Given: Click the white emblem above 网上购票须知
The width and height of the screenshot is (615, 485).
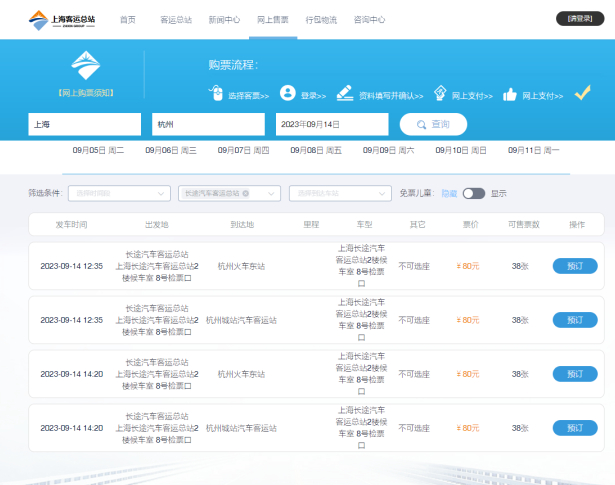Looking at the screenshot, I should [x=85, y=65].
